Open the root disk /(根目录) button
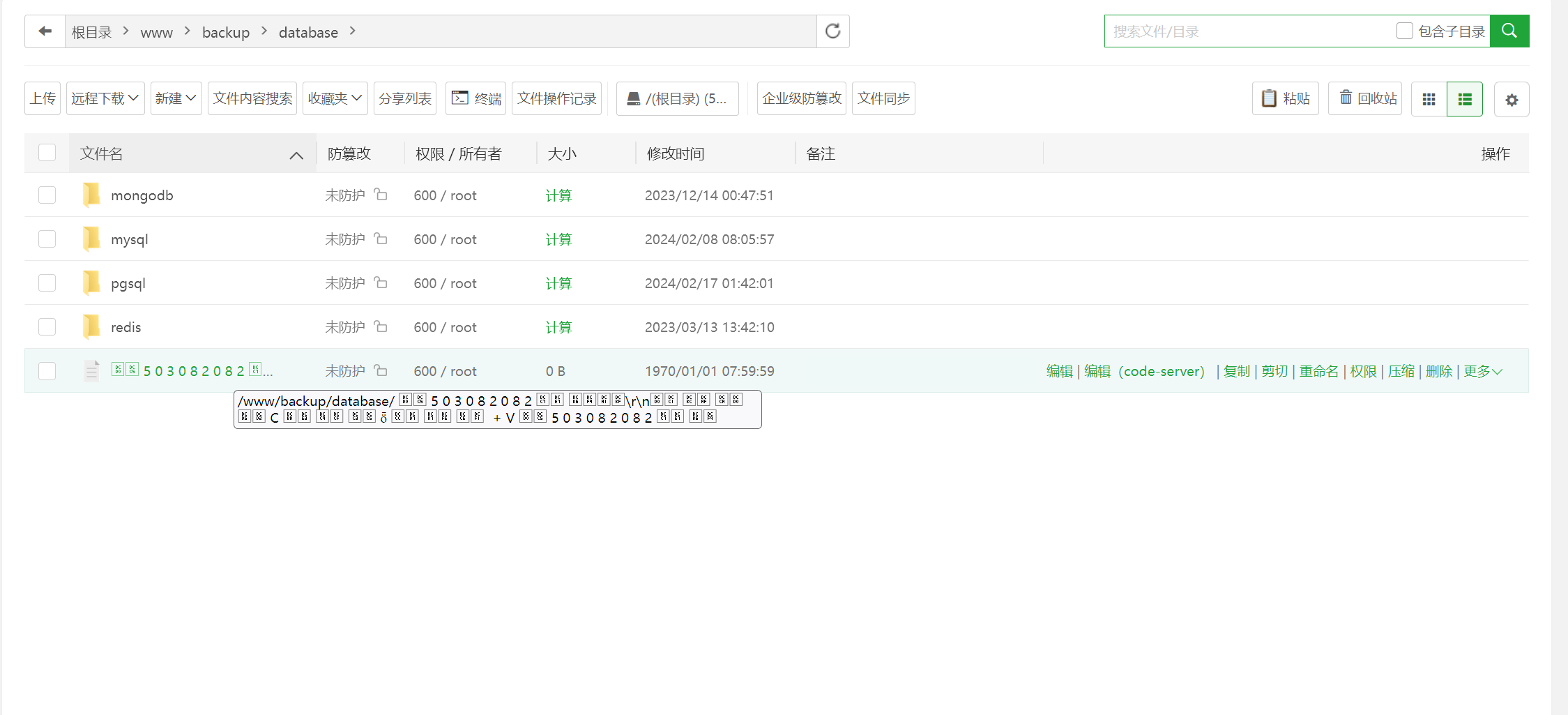The image size is (1568, 715). (678, 98)
